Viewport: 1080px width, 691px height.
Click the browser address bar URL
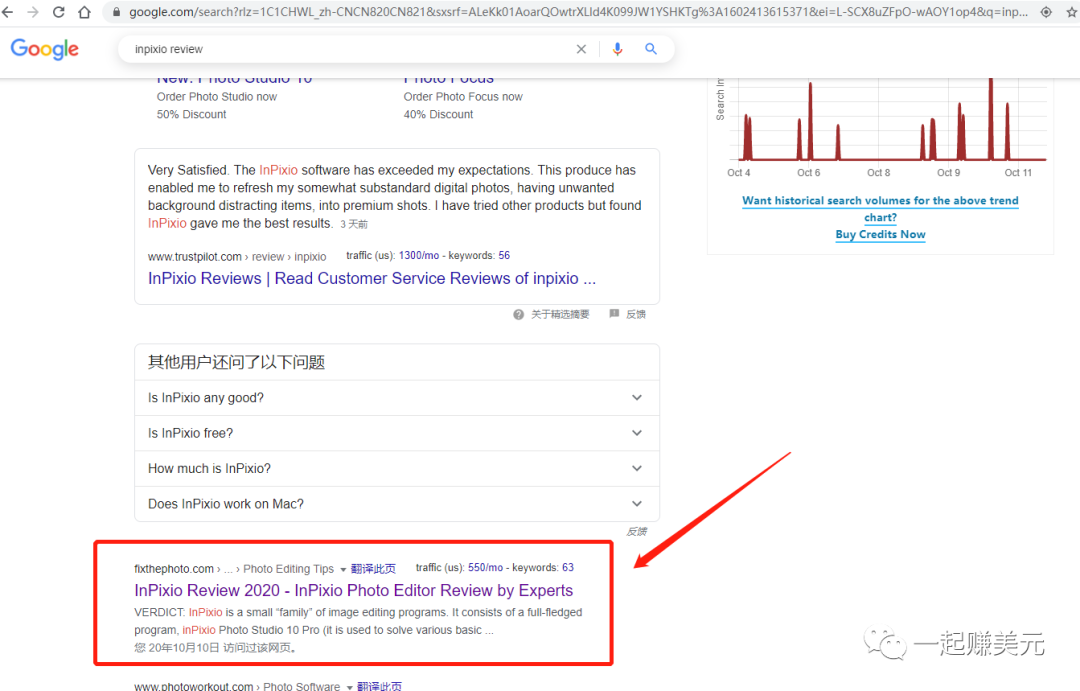(579, 12)
